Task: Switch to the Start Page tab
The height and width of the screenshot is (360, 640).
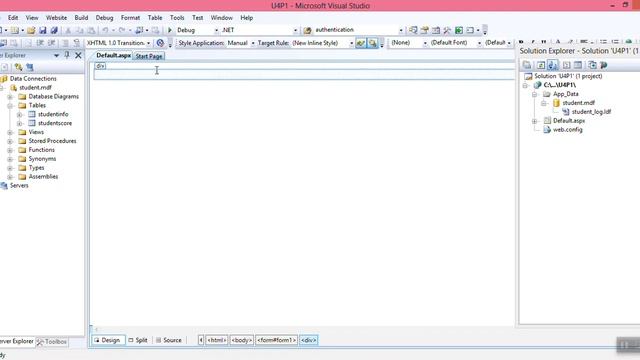Action: tap(149, 56)
